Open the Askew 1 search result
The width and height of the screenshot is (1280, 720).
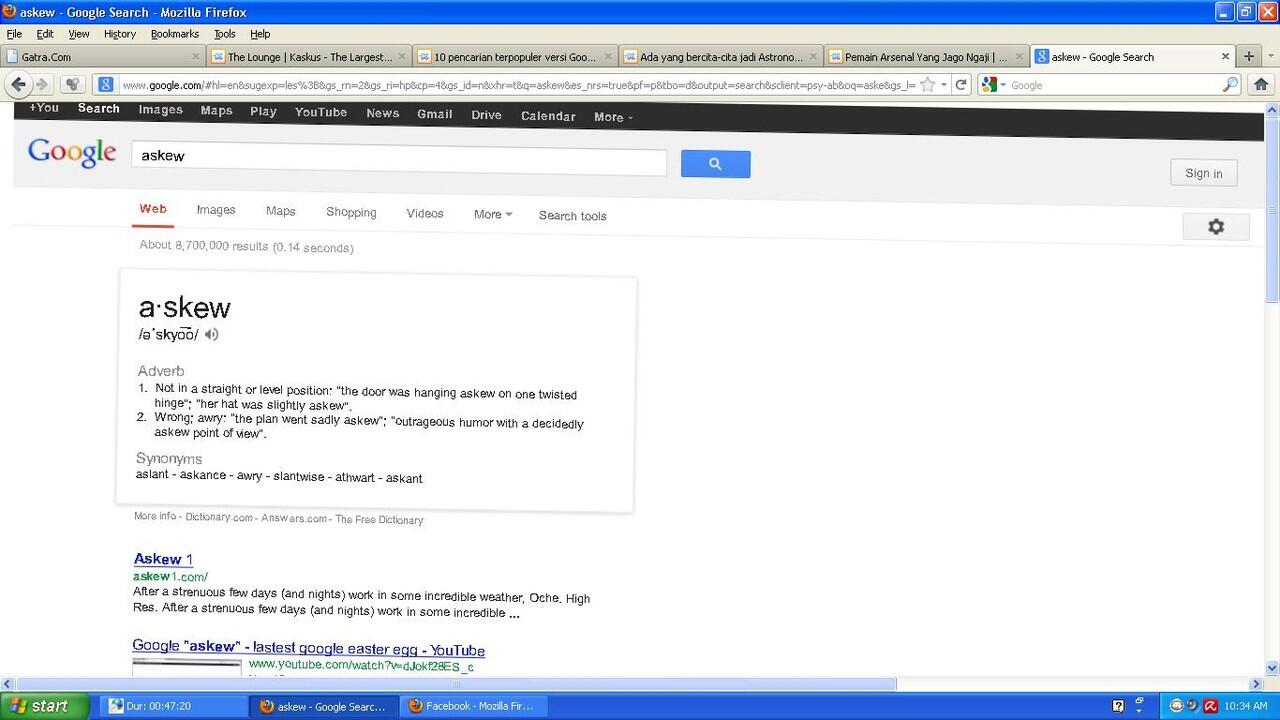coord(163,559)
